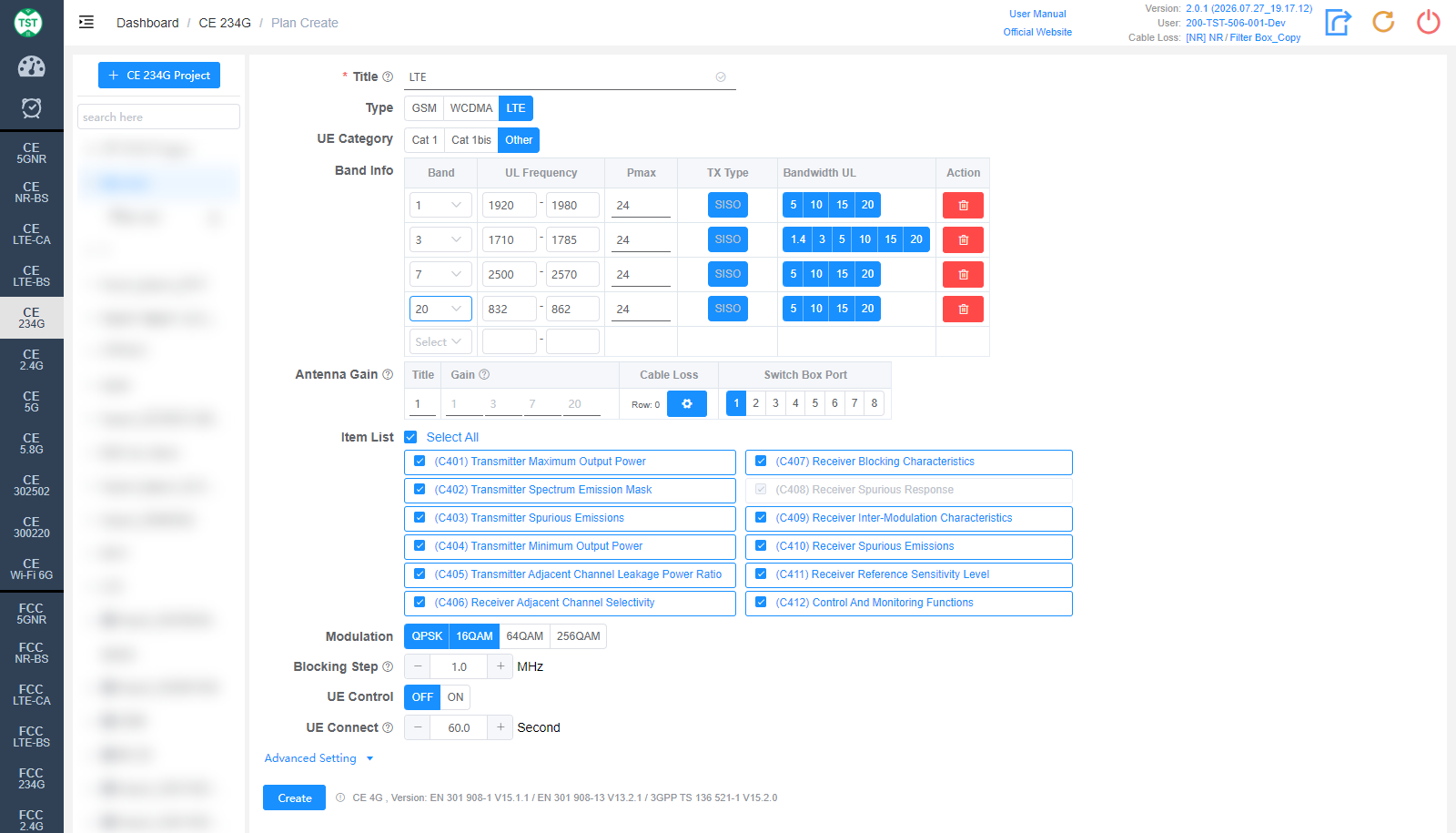
Task: Open FCC 5GNR in the sidebar
Action: pyautogui.click(x=32, y=614)
